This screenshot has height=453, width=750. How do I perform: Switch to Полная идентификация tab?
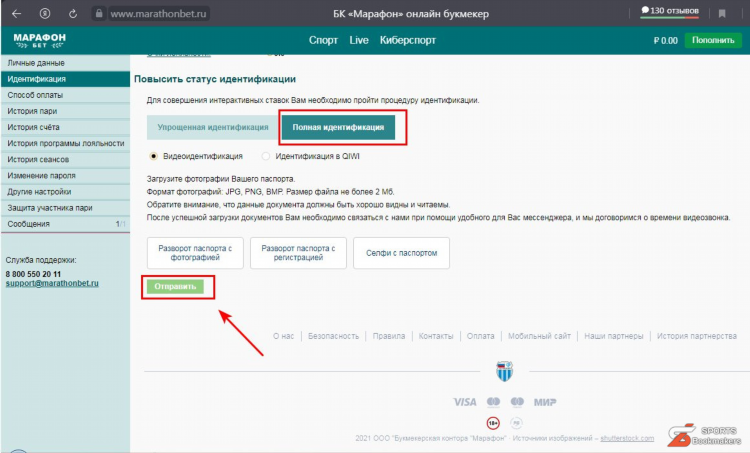(338, 127)
